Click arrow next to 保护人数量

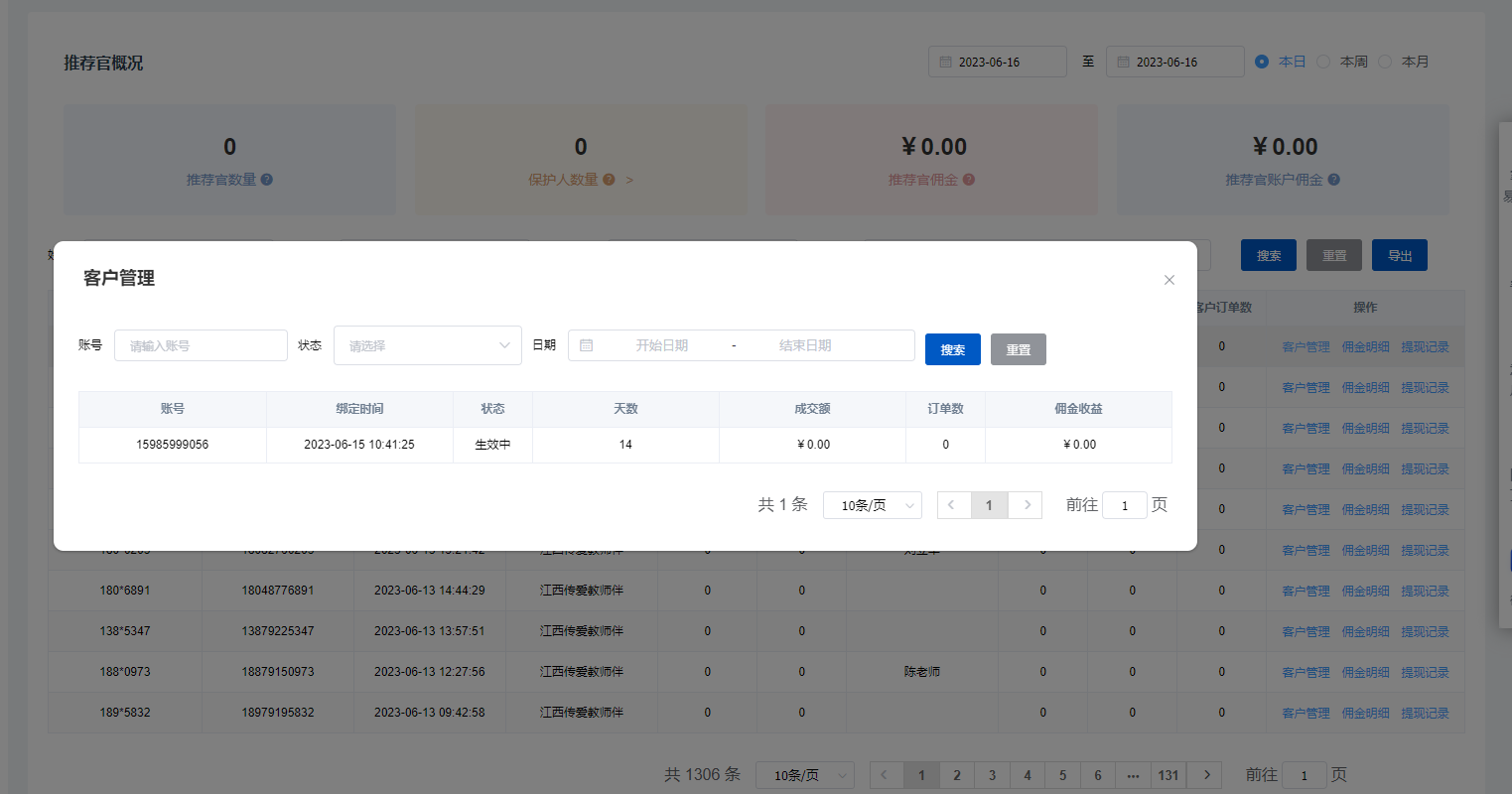click(x=629, y=180)
